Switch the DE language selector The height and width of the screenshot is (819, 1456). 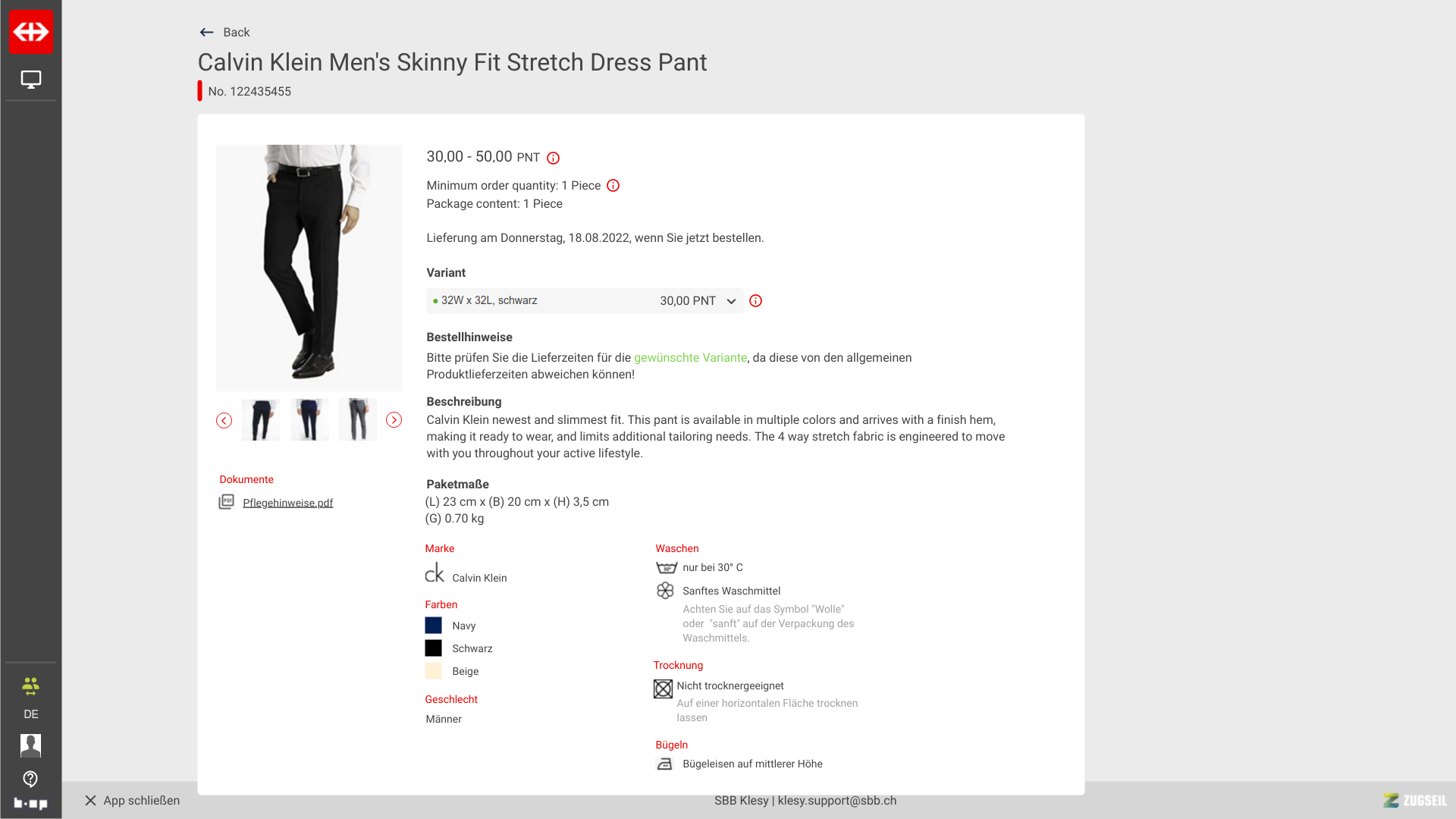tap(31, 714)
